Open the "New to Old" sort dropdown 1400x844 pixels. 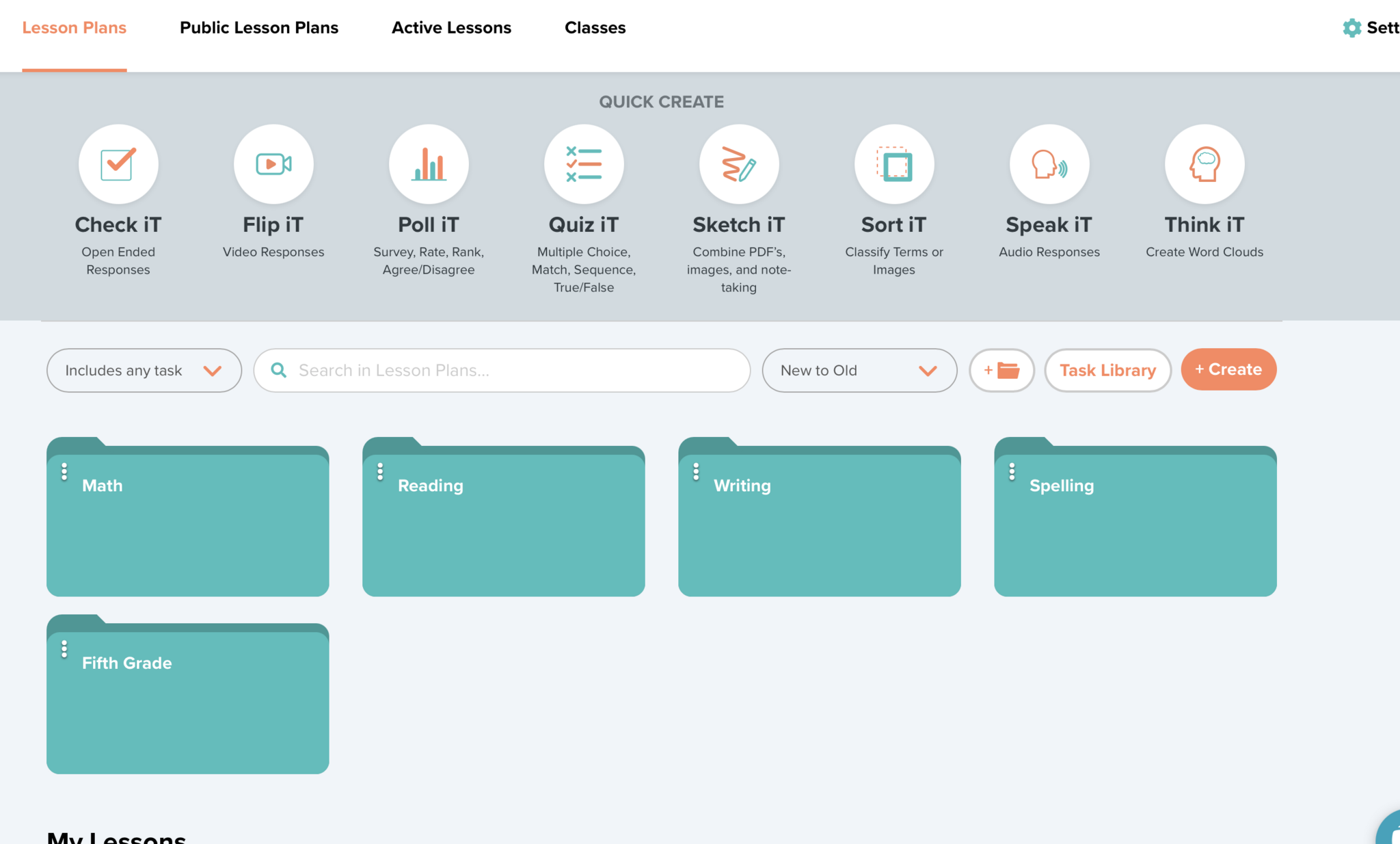click(x=859, y=370)
